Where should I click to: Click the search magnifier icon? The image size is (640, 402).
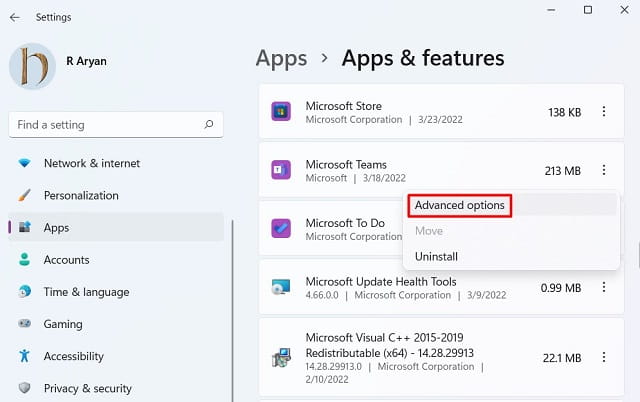click(208, 125)
